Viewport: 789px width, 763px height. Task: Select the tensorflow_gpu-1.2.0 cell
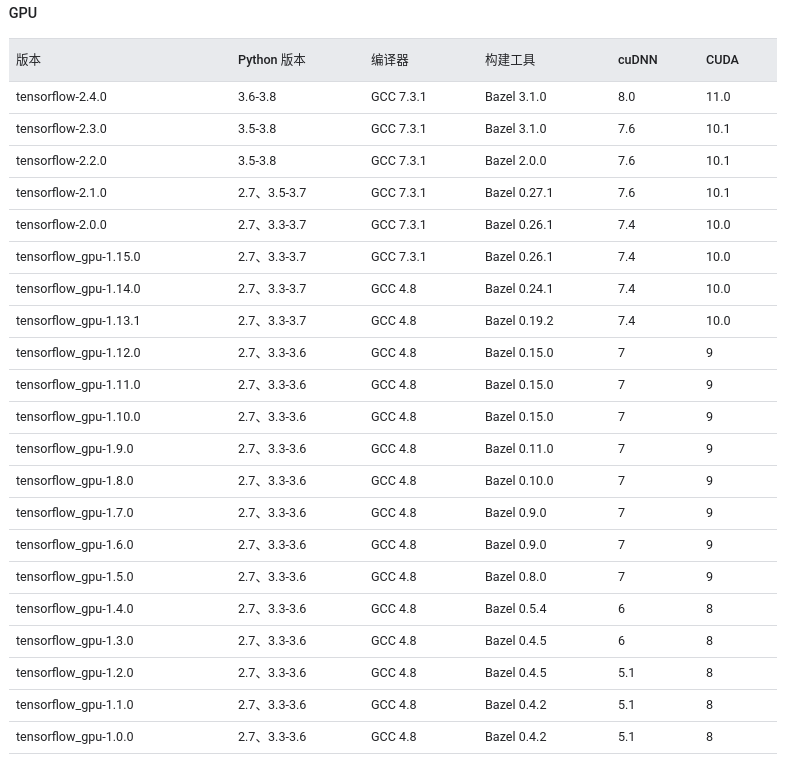point(74,673)
